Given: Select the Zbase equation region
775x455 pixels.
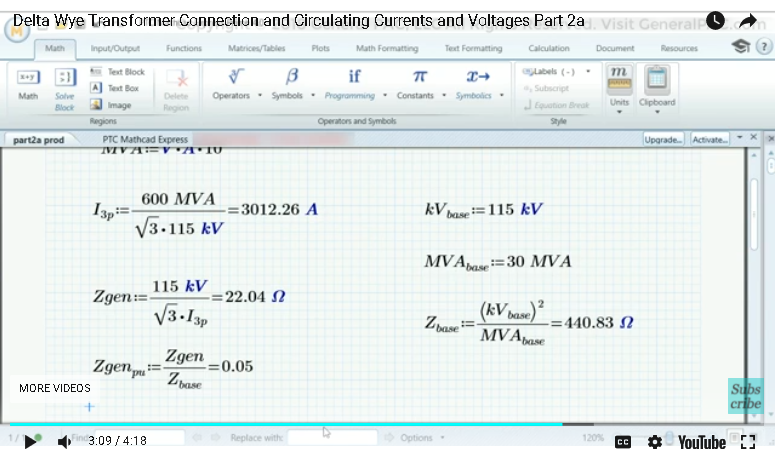Looking at the screenshot, I should (529, 322).
